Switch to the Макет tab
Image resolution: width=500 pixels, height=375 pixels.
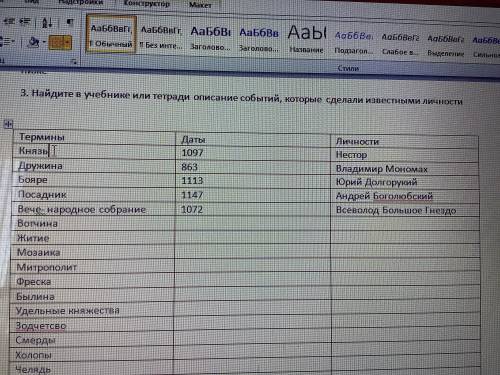click(x=200, y=5)
